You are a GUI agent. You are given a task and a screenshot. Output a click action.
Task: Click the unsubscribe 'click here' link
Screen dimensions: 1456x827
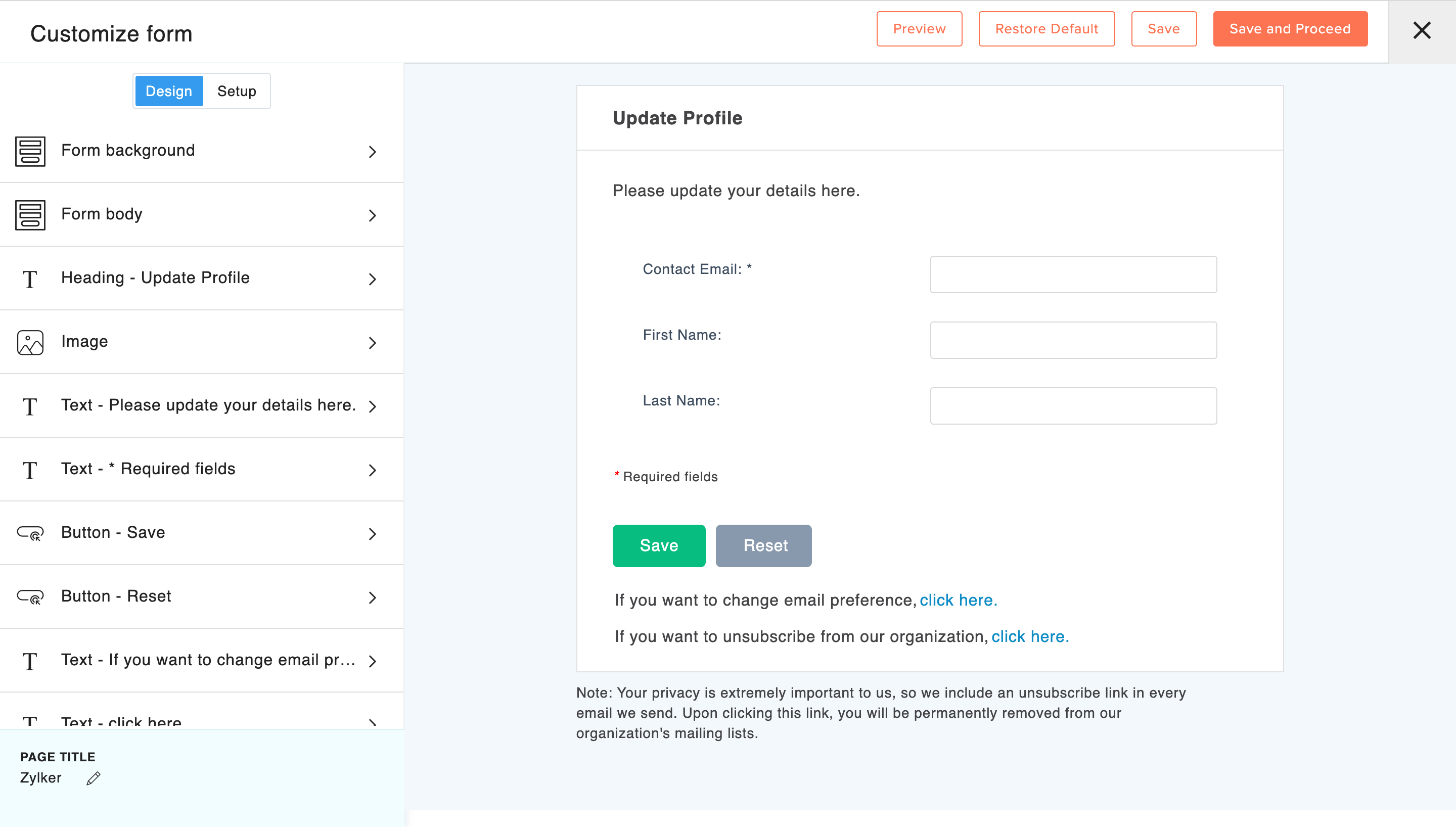pyautogui.click(x=1029, y=637)
